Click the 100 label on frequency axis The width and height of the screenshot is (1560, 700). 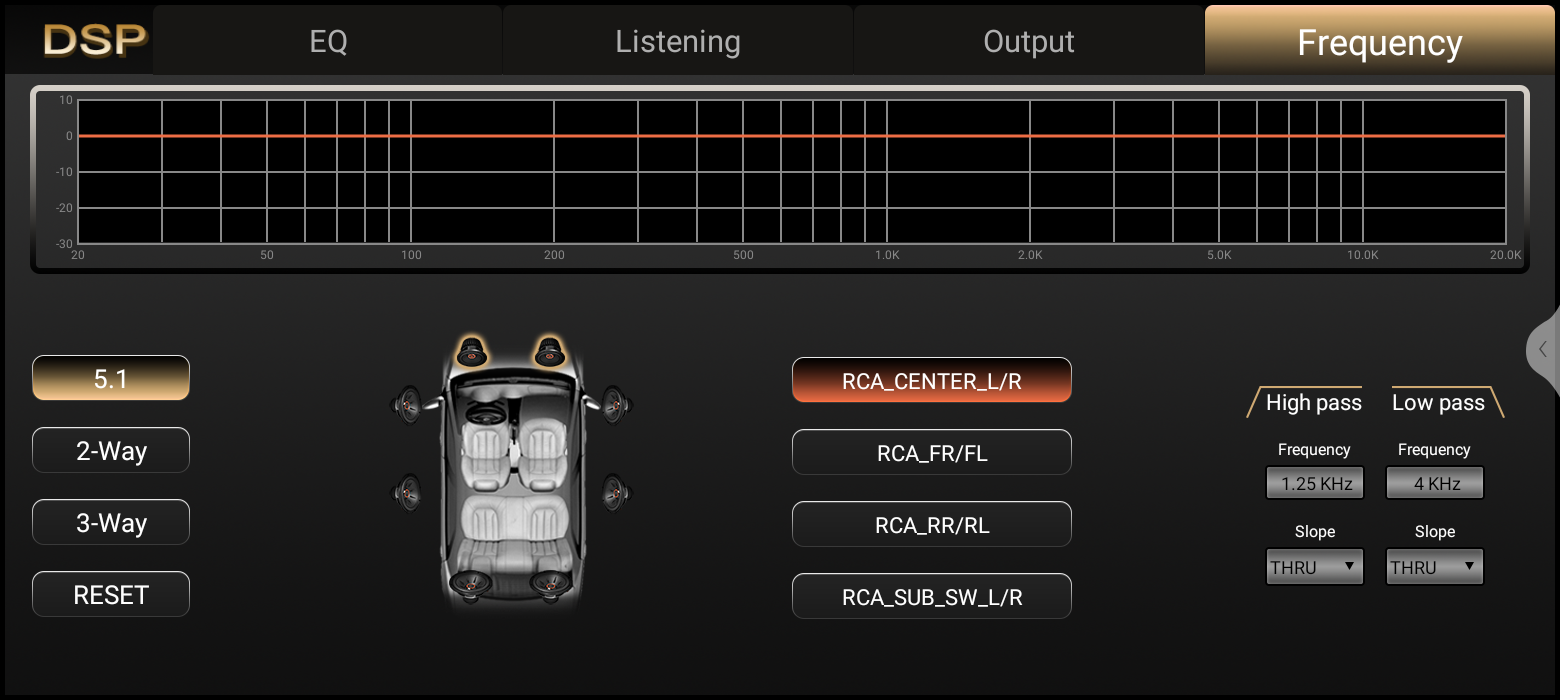[x=411, y=255]
